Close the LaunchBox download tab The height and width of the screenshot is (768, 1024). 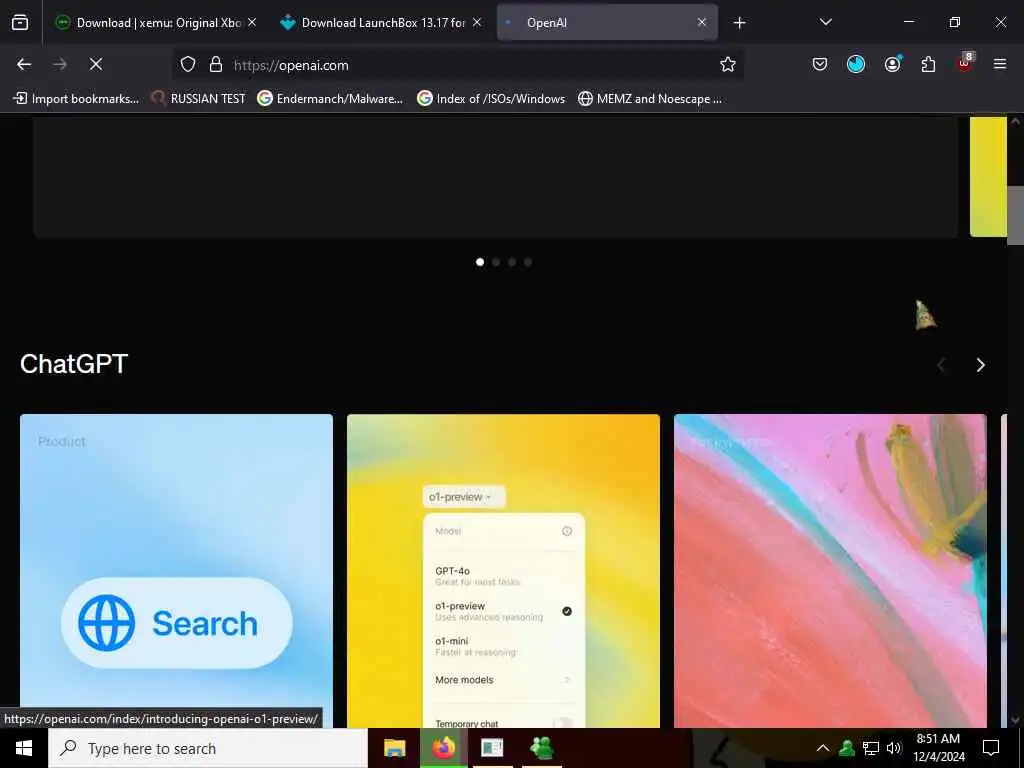click(477, 22)
